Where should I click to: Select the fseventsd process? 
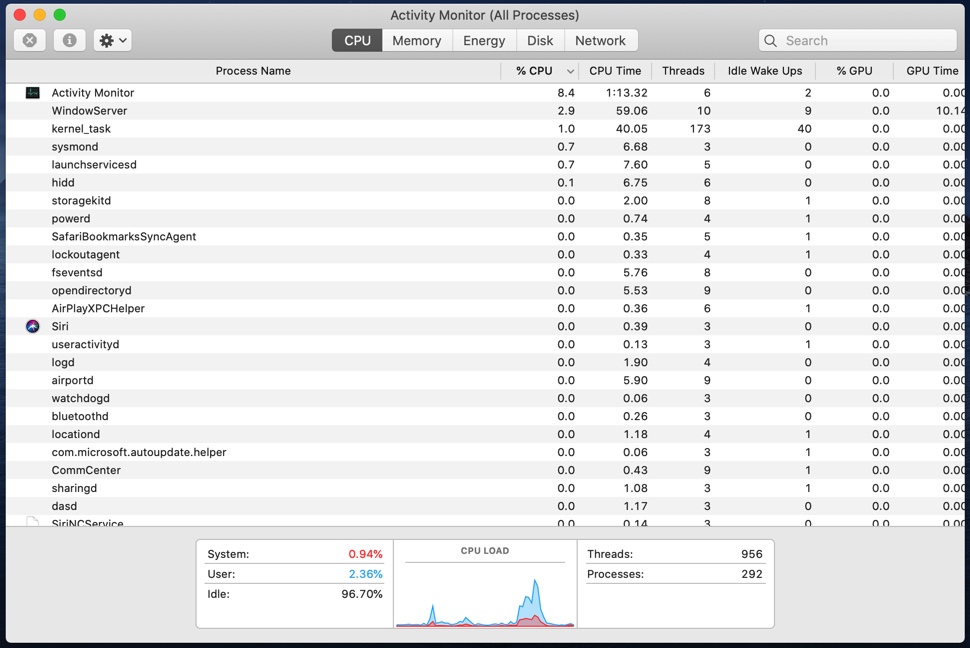[485, 272]
